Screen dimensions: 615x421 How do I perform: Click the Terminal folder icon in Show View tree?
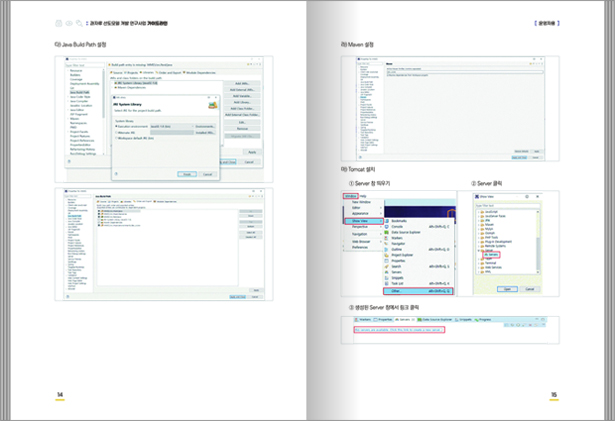tap(482, 263)
